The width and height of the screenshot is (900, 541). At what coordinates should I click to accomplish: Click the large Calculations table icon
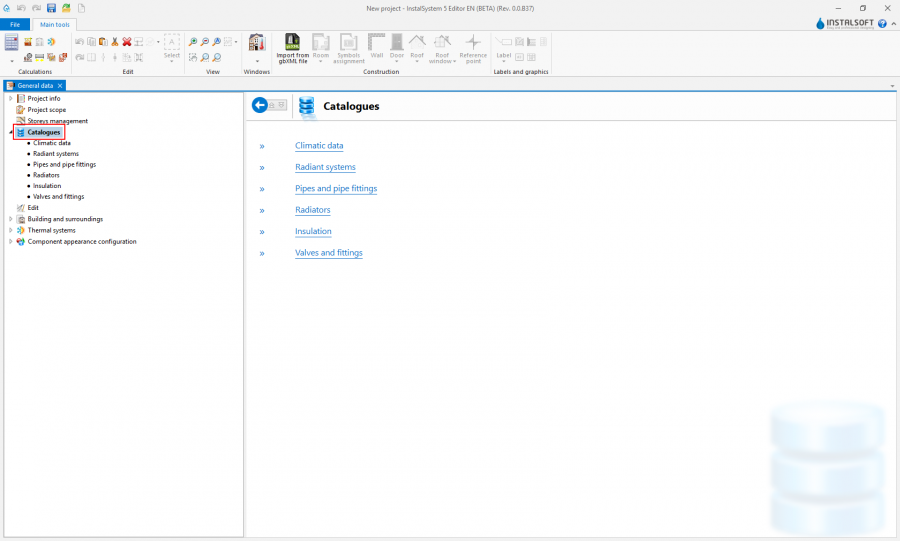[12, 42]
